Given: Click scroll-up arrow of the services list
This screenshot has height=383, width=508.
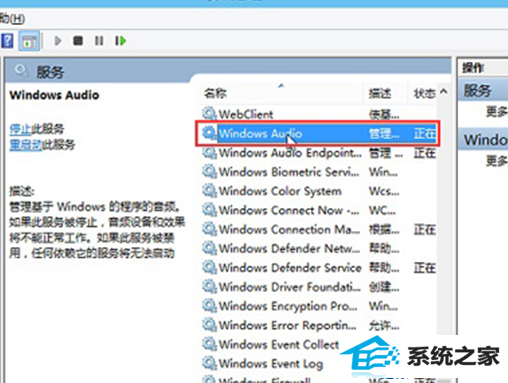Looking at the screenshot, I should coord(444,92).
